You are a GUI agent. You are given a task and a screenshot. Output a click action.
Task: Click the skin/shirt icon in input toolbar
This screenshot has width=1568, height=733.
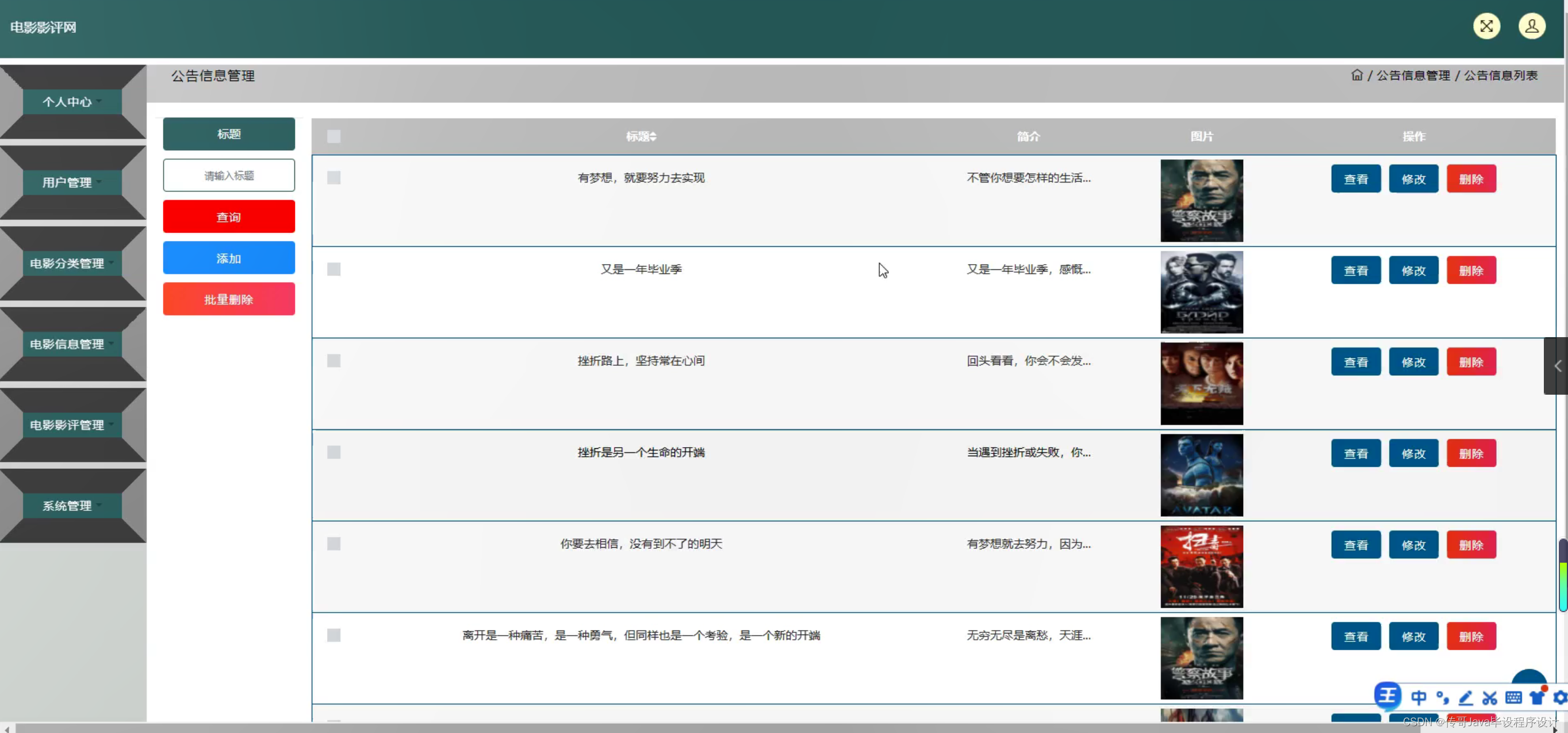(1536, 698)
